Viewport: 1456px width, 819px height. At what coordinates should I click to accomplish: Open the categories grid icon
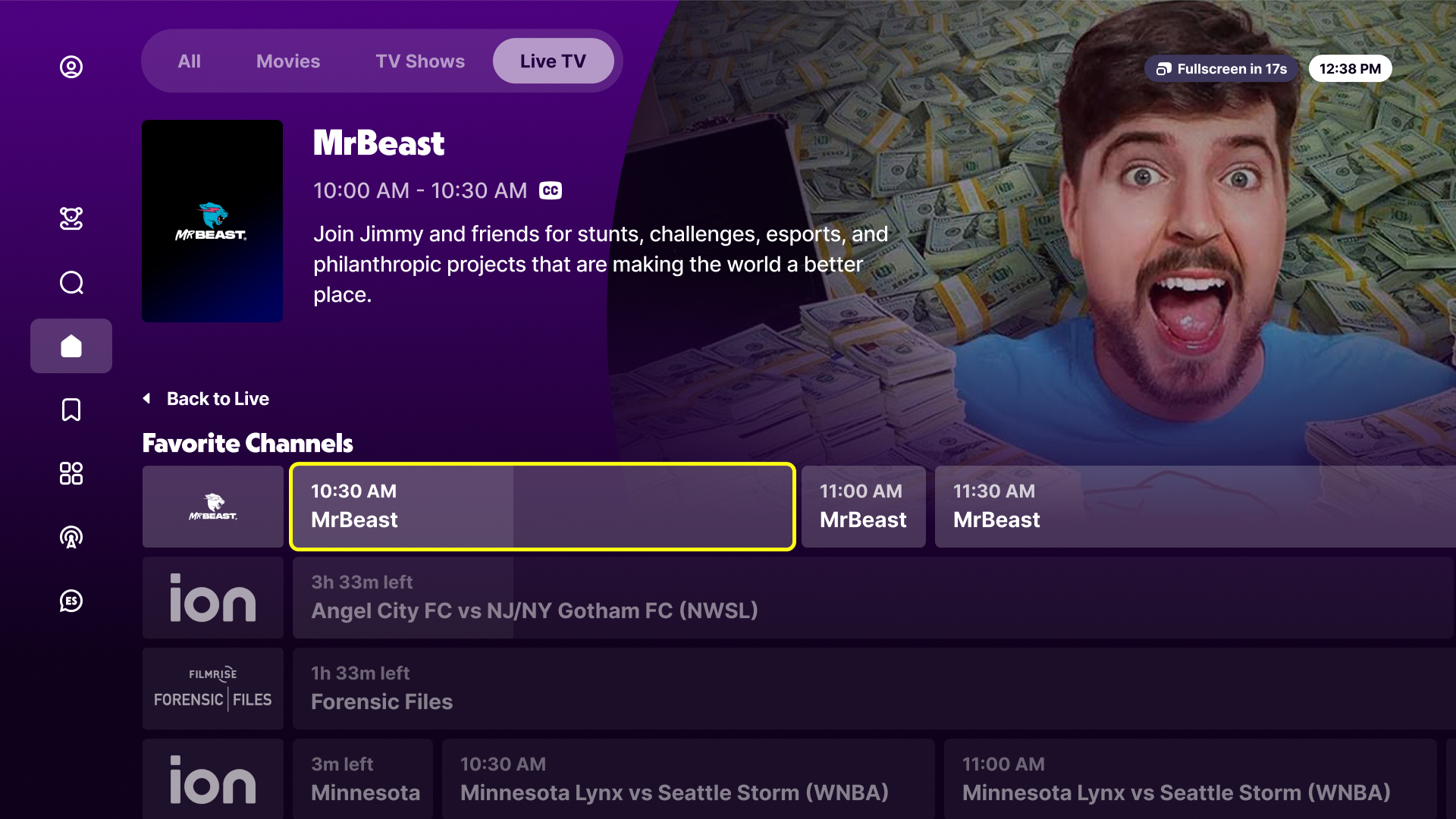pos(71,473)
